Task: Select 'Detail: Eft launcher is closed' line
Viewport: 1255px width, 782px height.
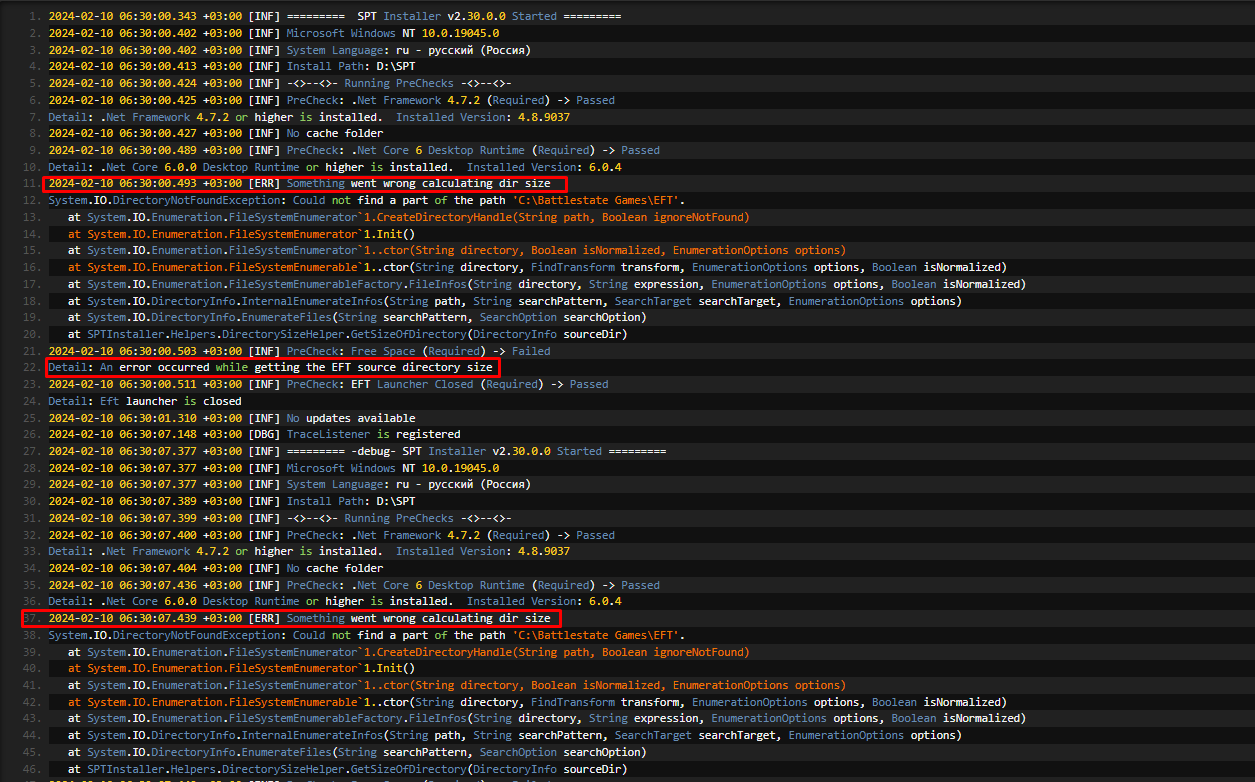Action: [145, 401]
